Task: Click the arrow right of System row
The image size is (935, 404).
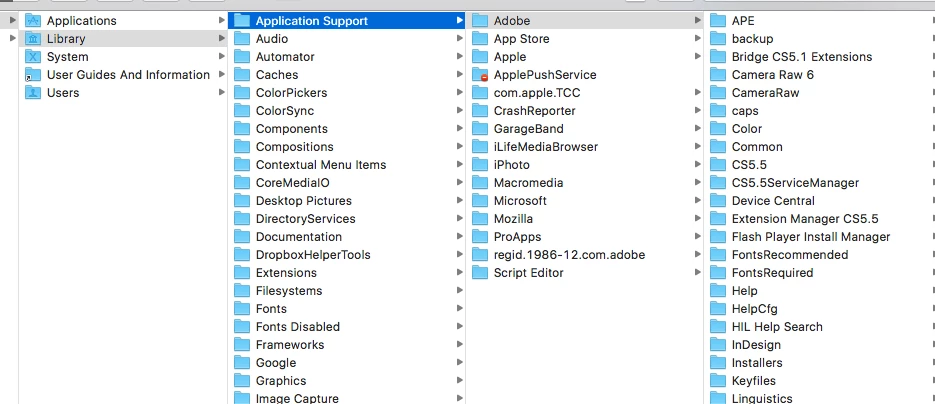Action: [x=221, y=57]
